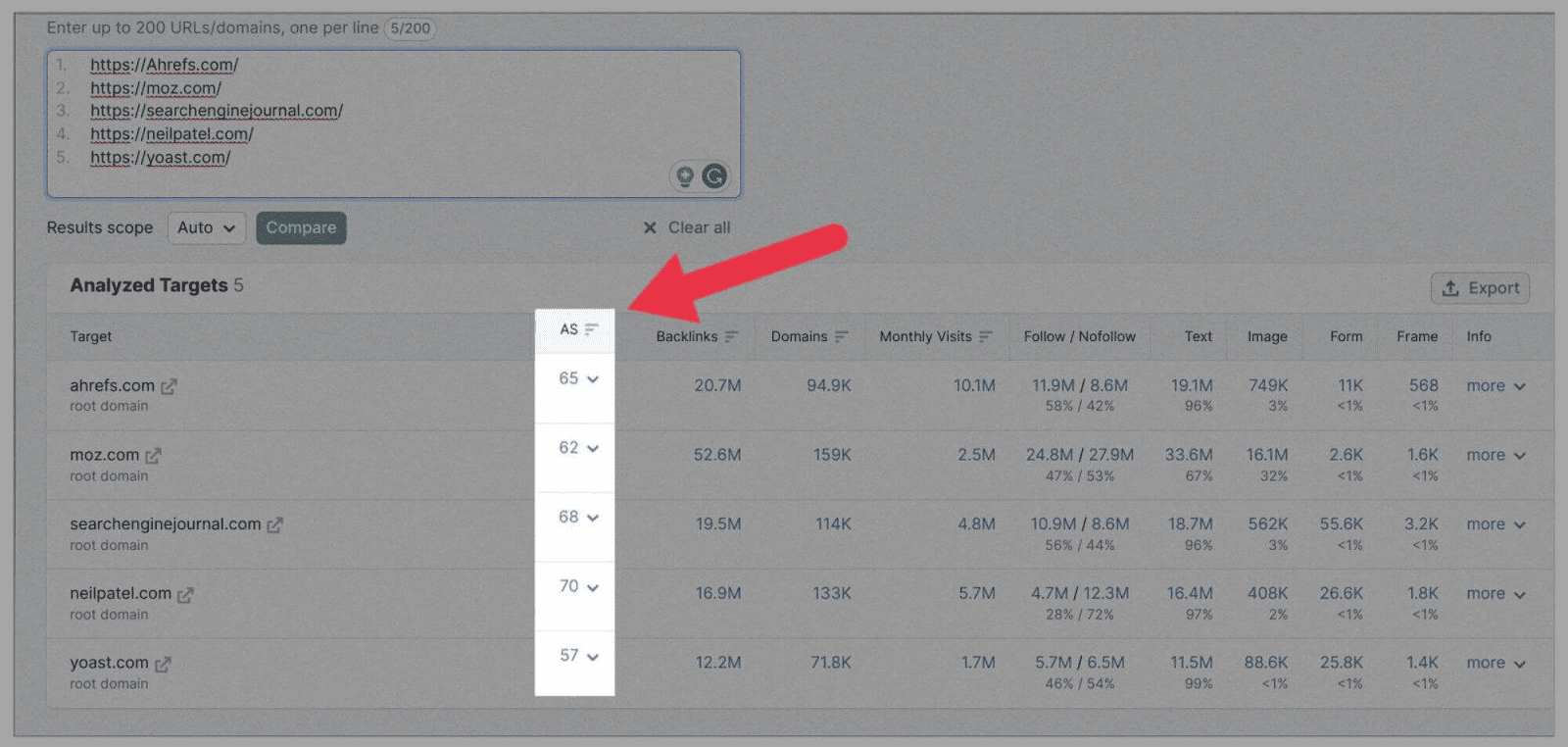The image size is (1568, 747).
Task: Click yoast.com backlinks value 12.2M
Action: pos(718,663)
